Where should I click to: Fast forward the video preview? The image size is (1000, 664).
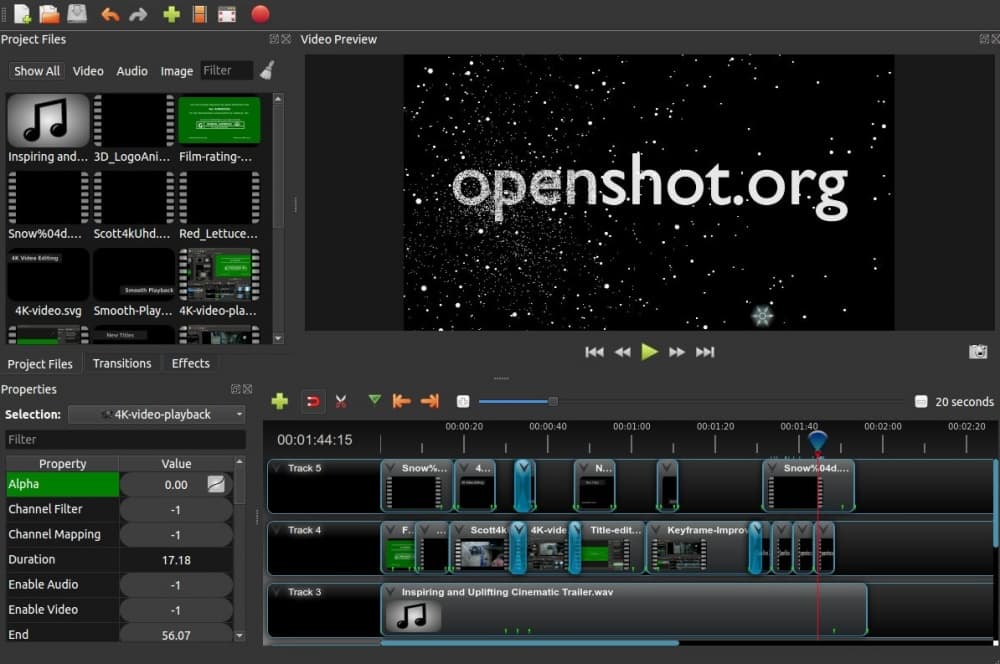(x=677, y=352)
